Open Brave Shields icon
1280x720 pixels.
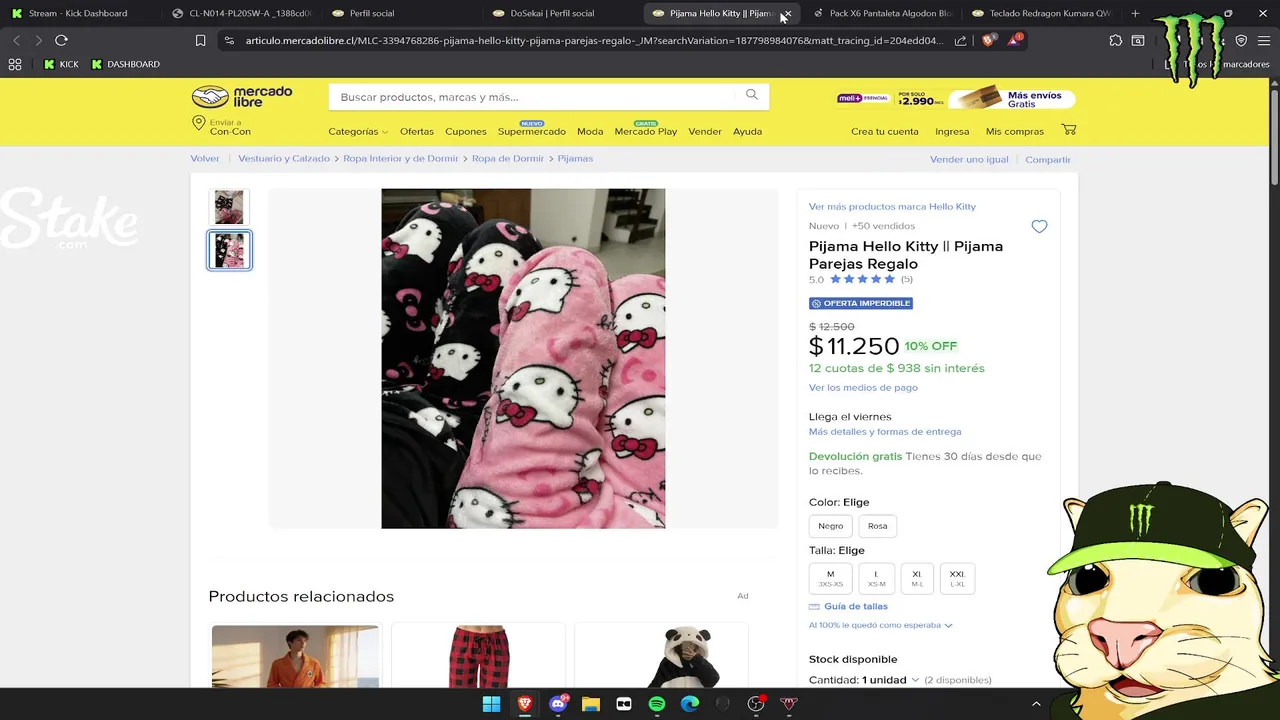tap(989, 40)
